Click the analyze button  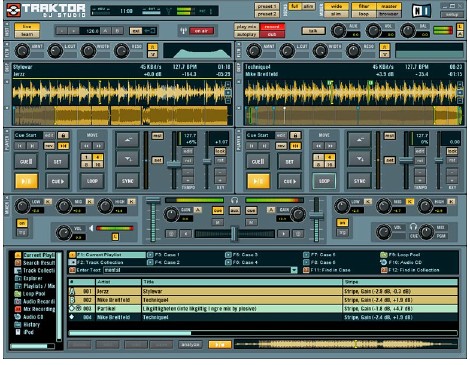point(190,344)
